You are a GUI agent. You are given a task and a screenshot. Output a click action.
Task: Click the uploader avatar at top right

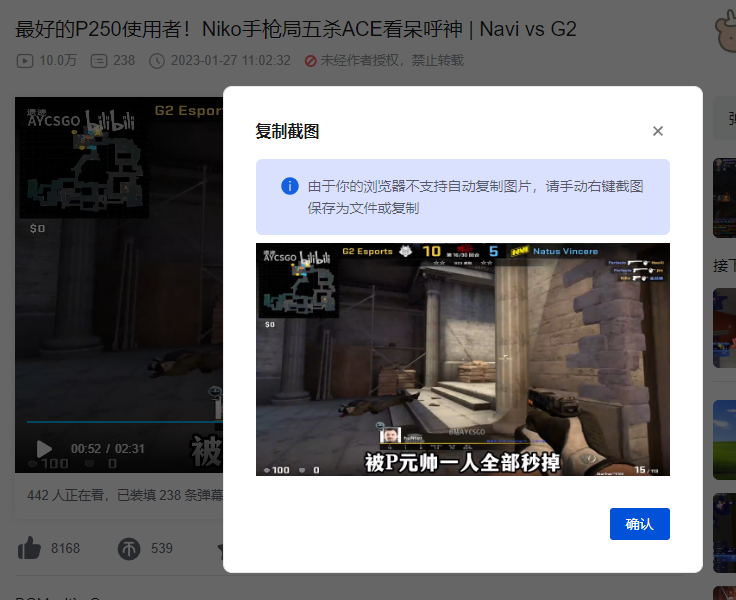point(726,31)
